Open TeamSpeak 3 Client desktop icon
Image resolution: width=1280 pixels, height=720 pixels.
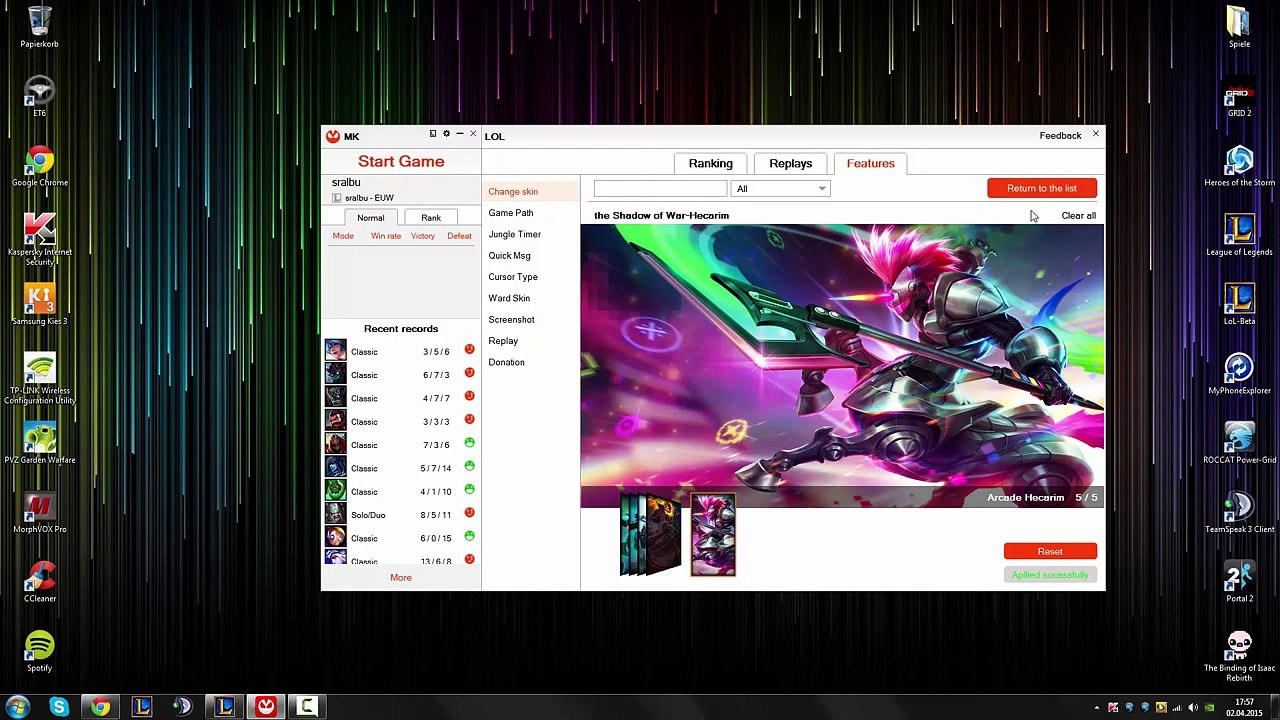click(x=1239, y=512)
